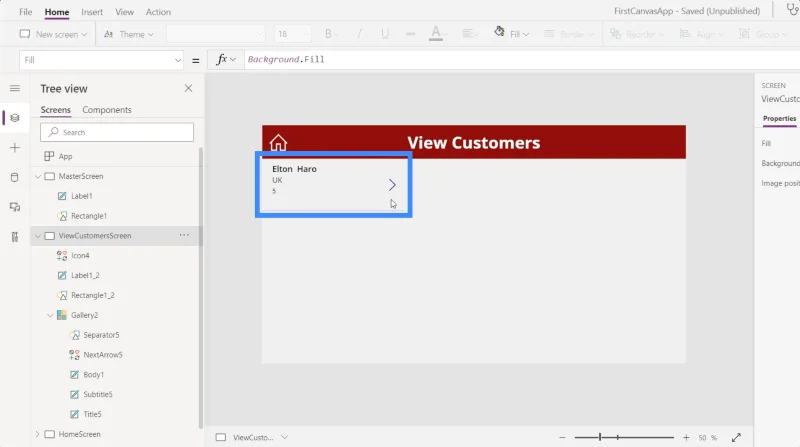Select Subtitle5 in the tree view
The image size is (800, 447).
click(x=97, y=394)
